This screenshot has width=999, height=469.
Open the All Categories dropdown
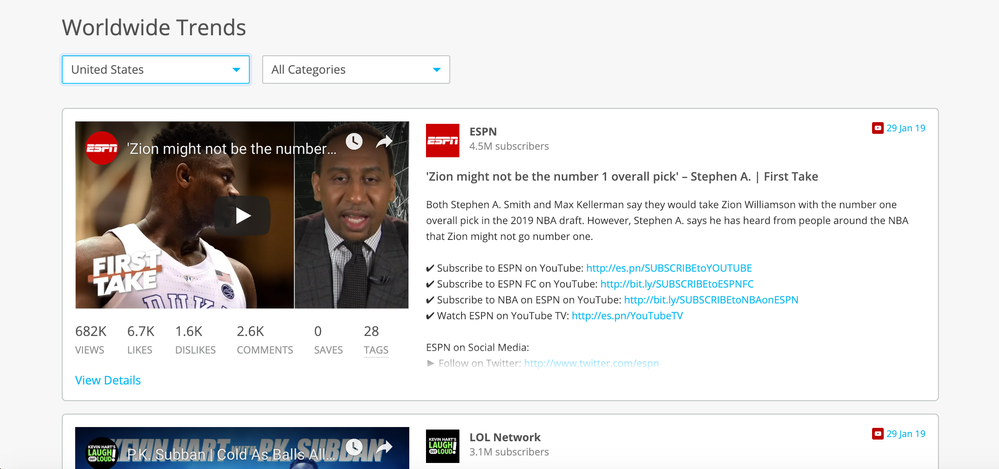[x=356, y=69]
